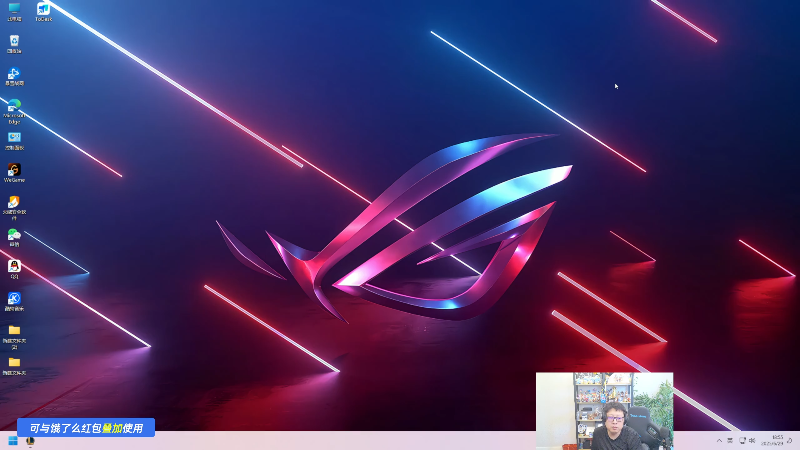Click the volume tray icon

[x=752, y=440]
